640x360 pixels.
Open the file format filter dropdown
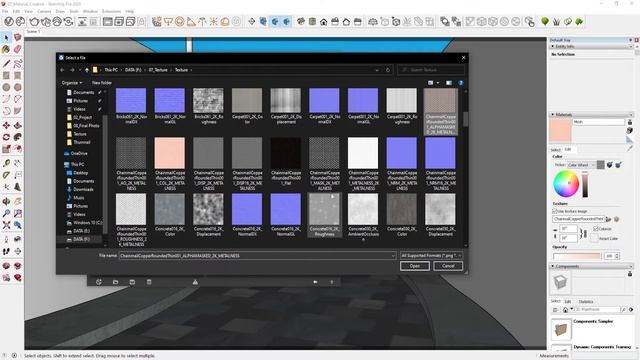(431, 256)
